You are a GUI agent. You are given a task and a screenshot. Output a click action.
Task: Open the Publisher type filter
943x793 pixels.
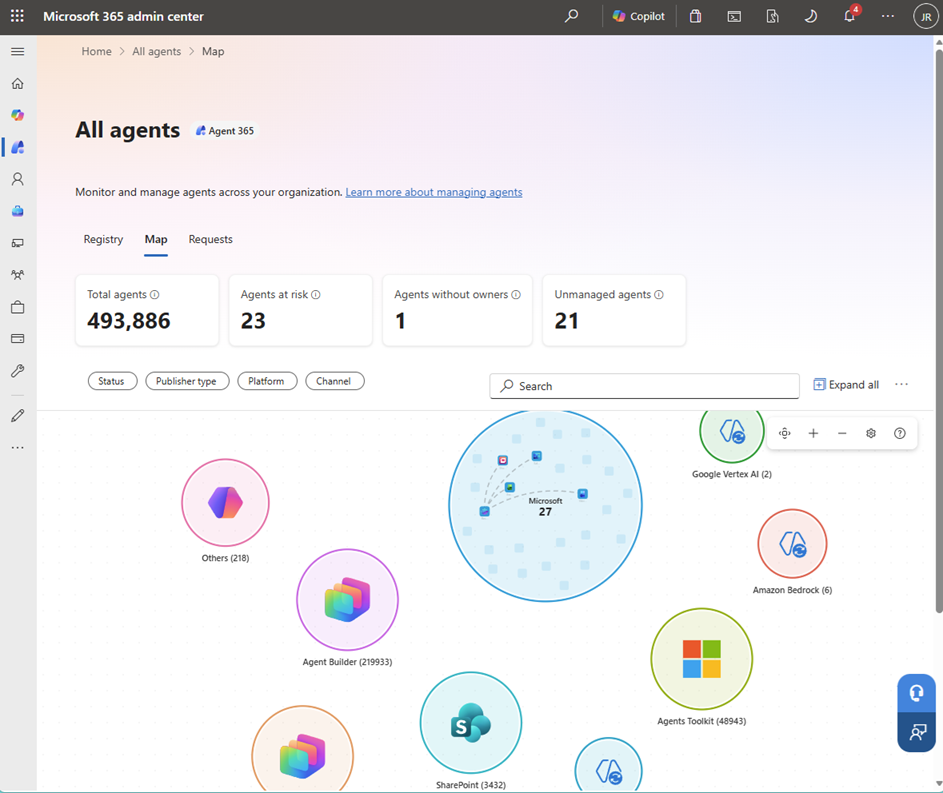click(187, 381)
